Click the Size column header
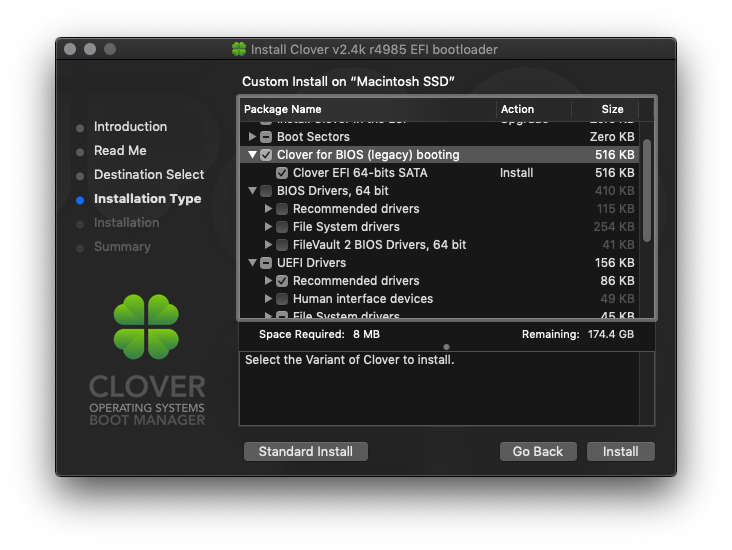The height and width of the screenshot is (550, 732). [605, 109]
